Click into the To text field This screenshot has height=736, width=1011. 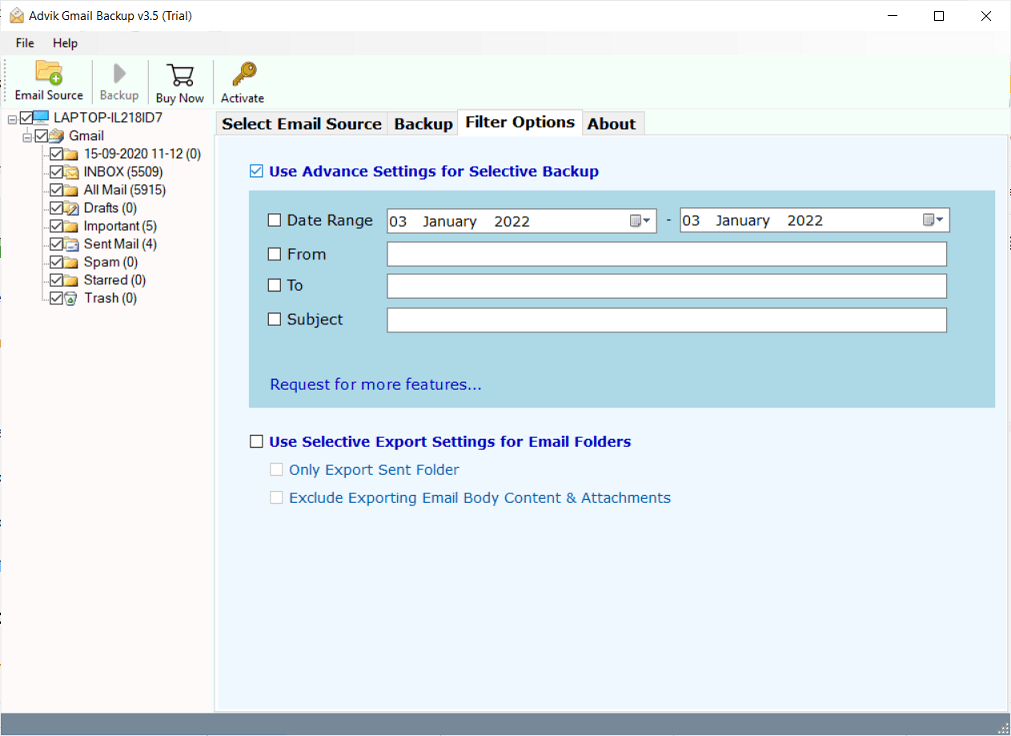[667, 286]
